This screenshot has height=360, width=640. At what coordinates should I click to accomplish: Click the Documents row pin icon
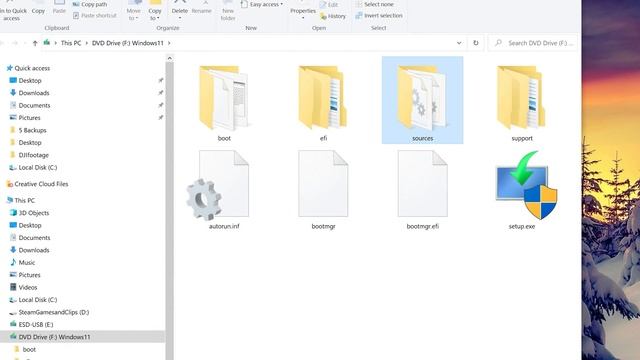(x=160, y=105)
